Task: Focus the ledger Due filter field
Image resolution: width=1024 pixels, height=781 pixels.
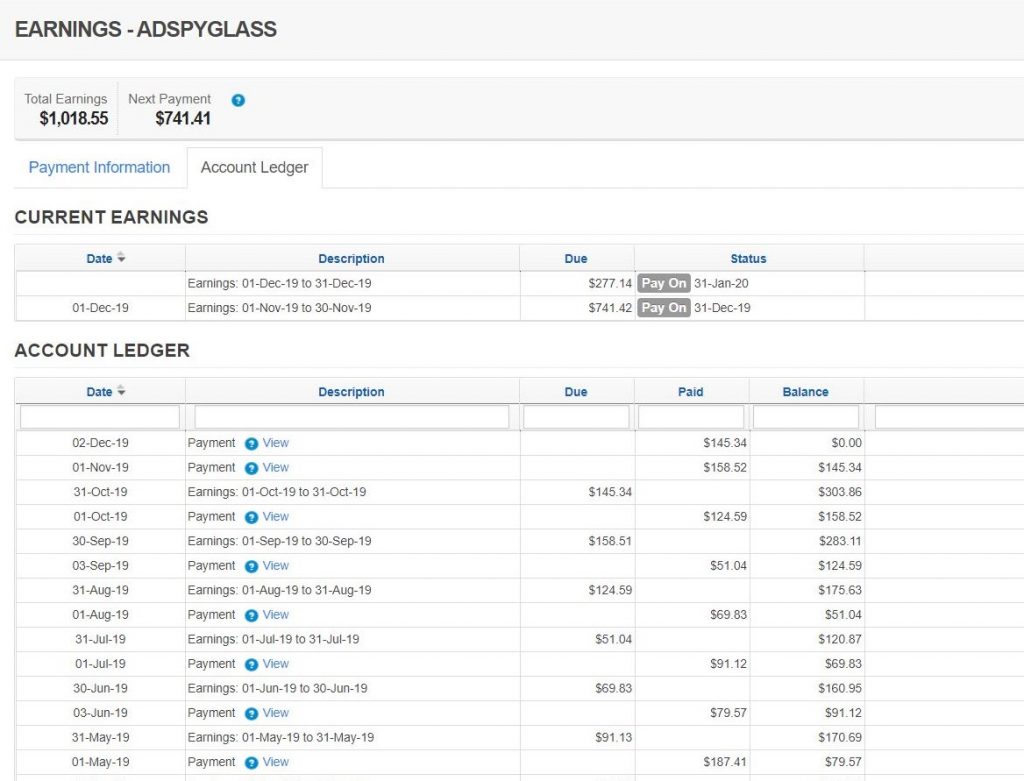Action: point(576,417)
